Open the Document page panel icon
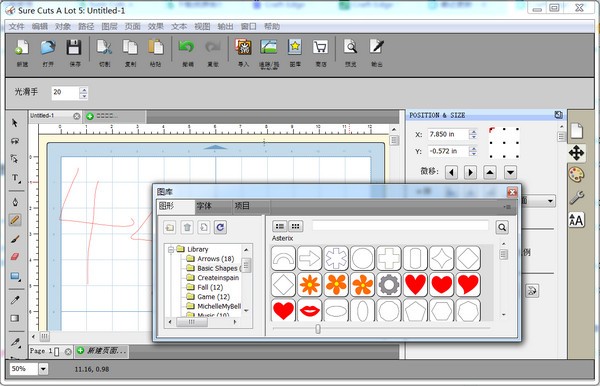 (x=576, y=130)
